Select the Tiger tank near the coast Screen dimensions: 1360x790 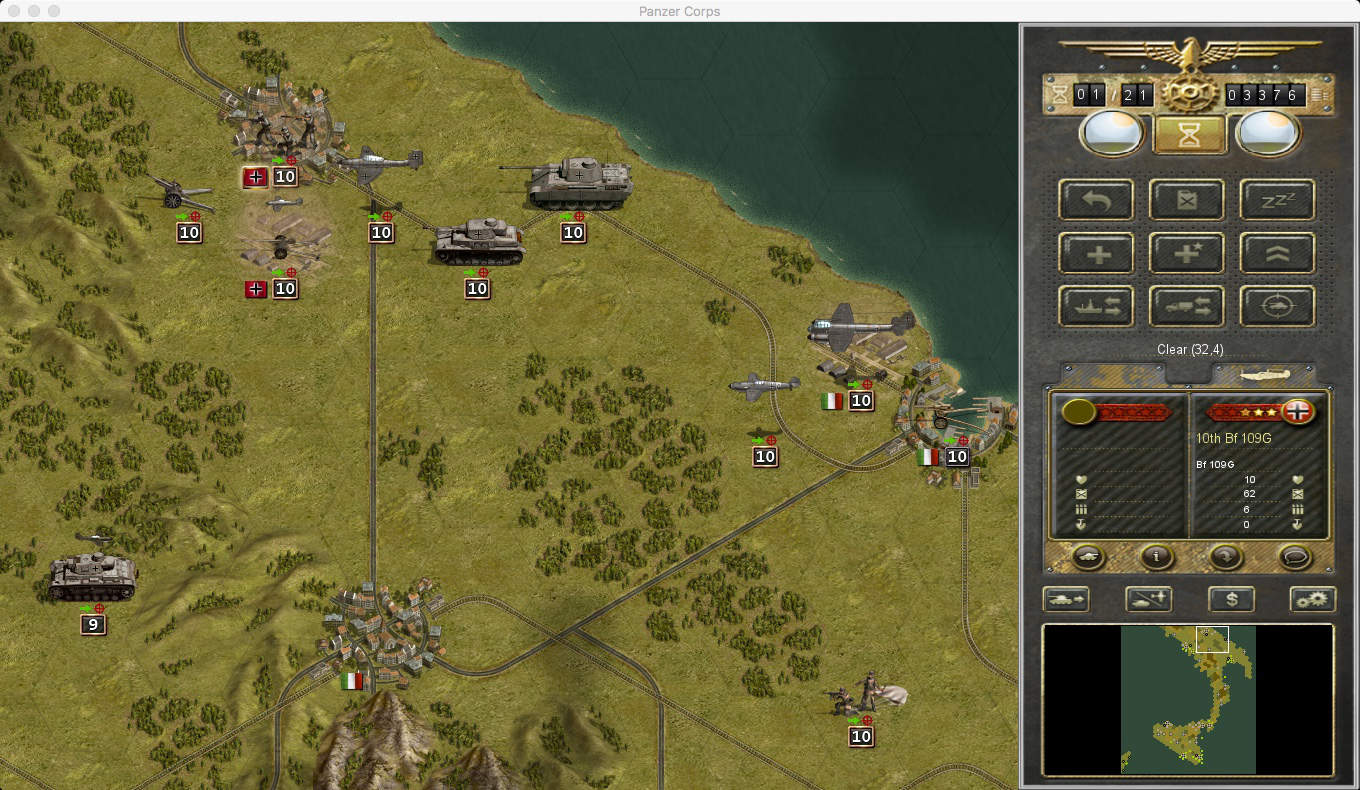[567, 183]
